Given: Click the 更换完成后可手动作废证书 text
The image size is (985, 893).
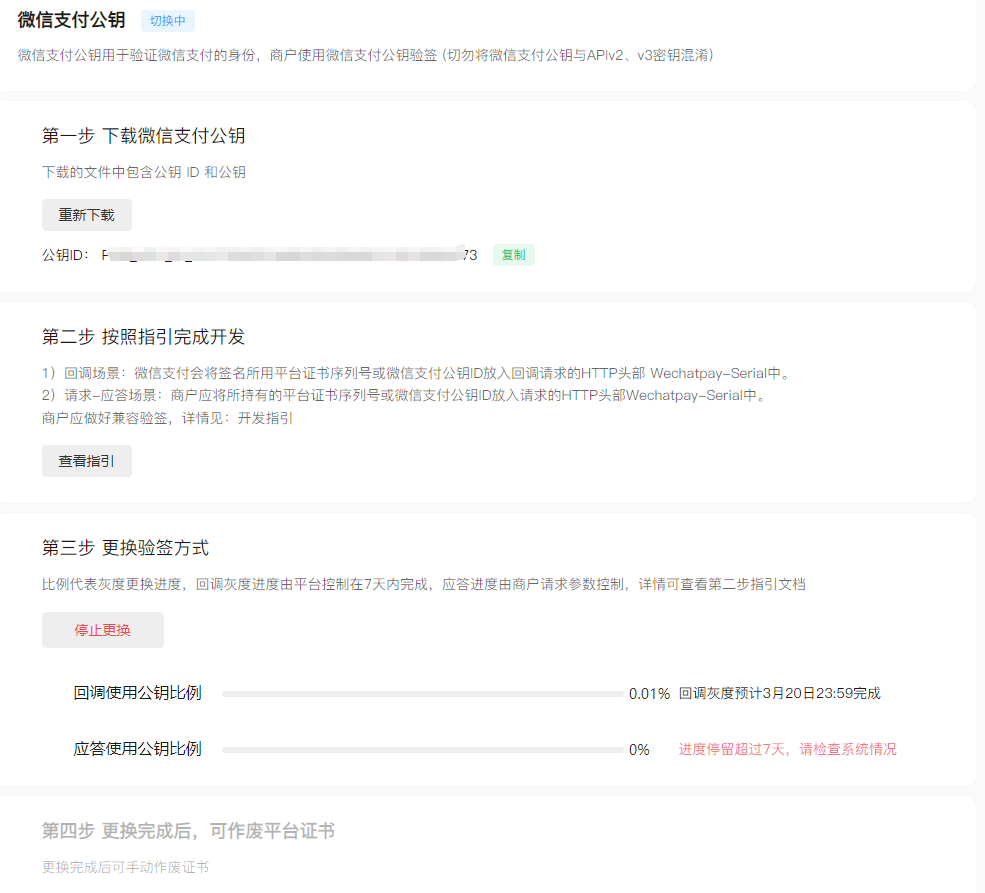Looking at the screenshot, I should point(126,867).
